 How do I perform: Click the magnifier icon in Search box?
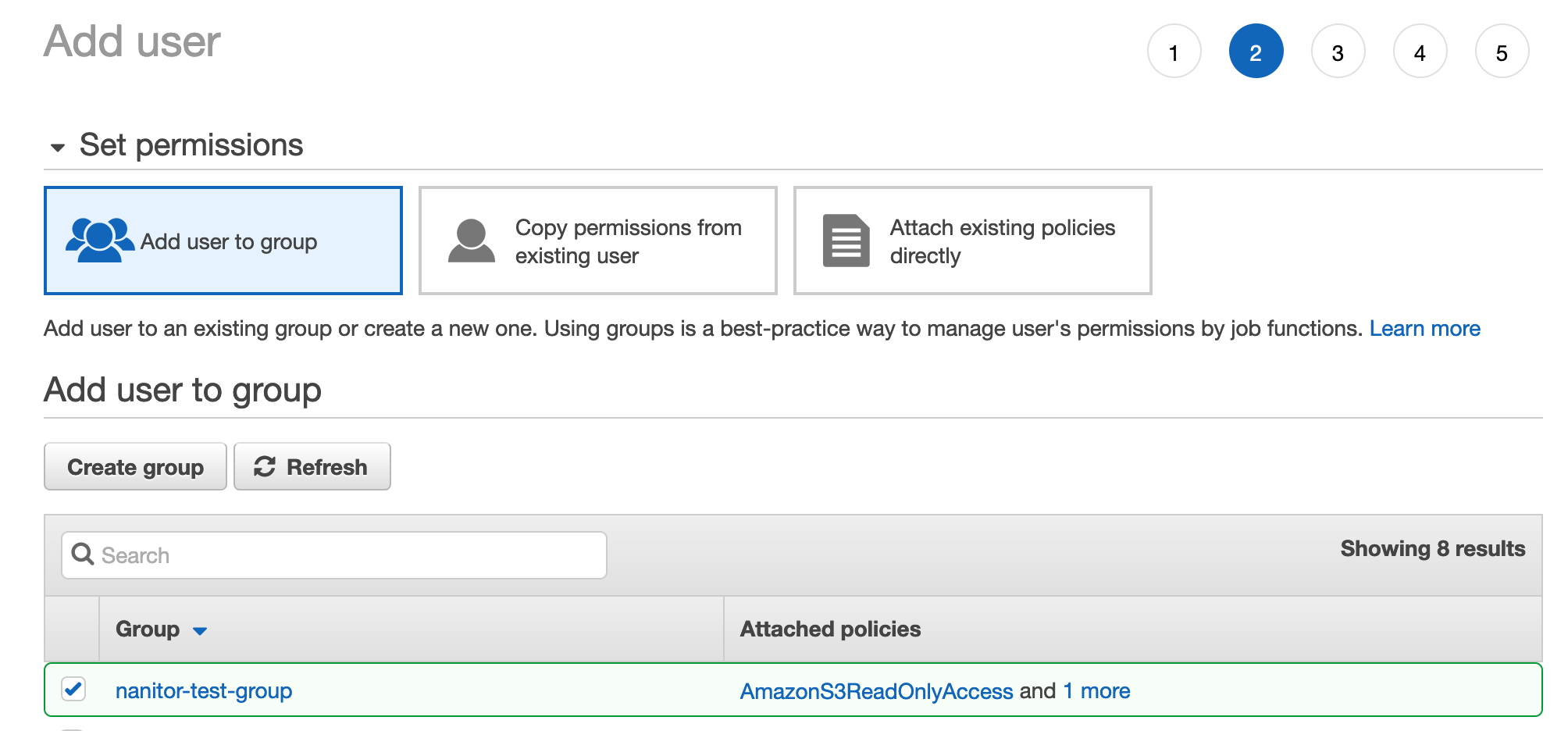pyautogui.click(x=82, y=554)
